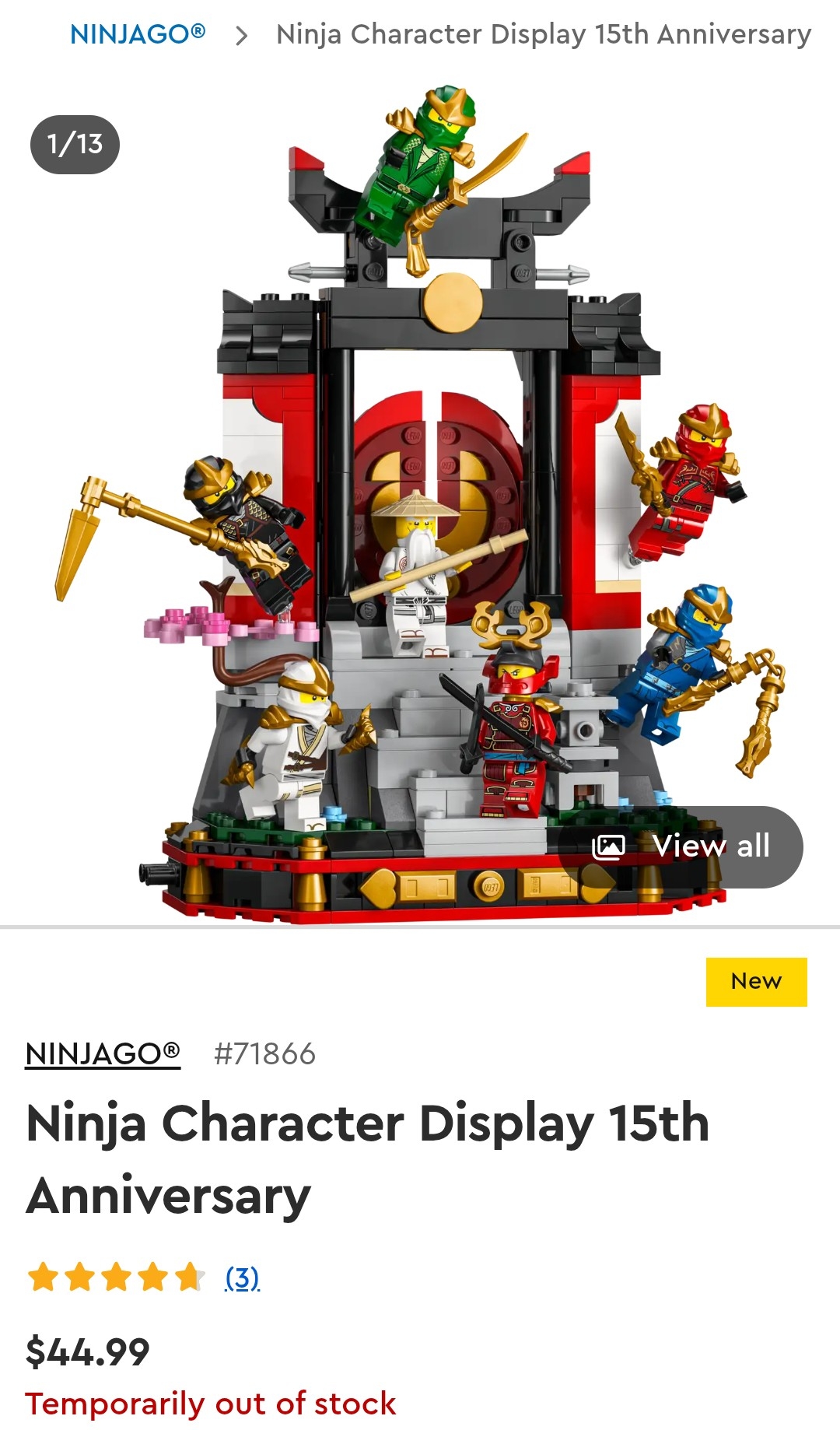Open the (3) reviews link

click(x=243, y=1278)
